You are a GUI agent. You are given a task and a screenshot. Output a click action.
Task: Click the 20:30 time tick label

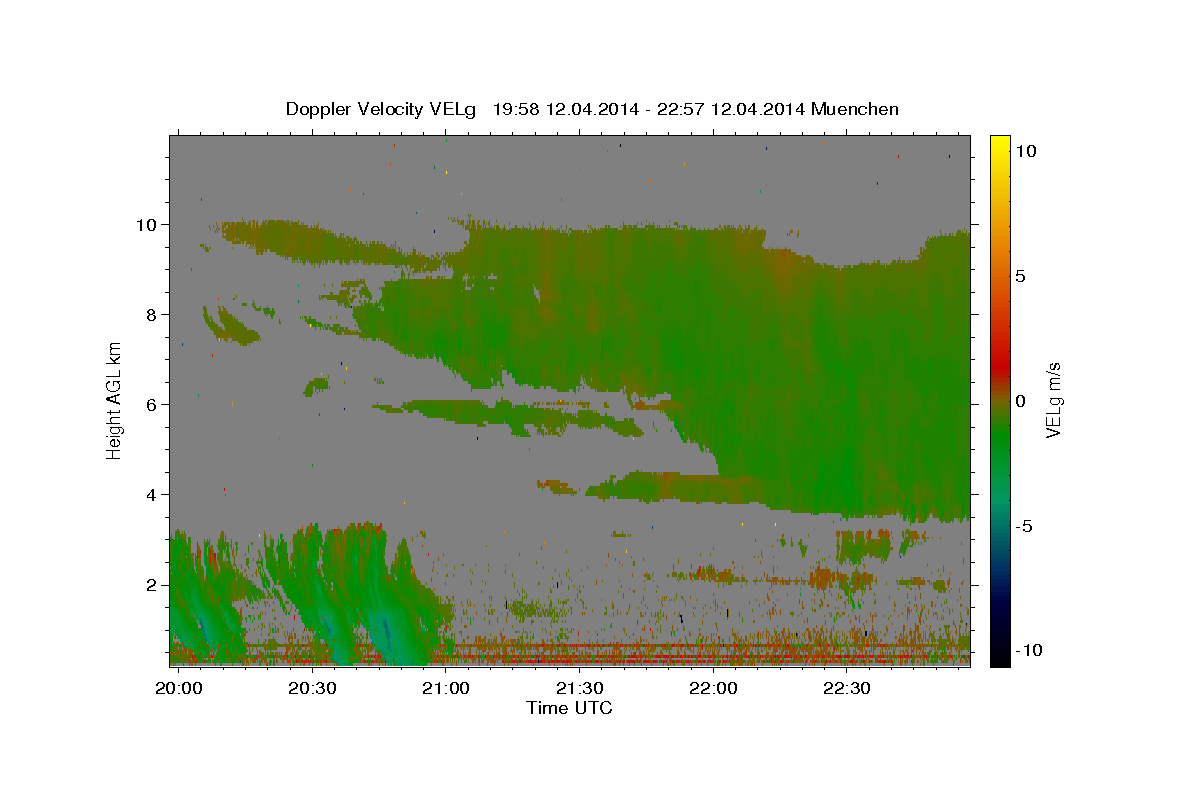(312, 688)
